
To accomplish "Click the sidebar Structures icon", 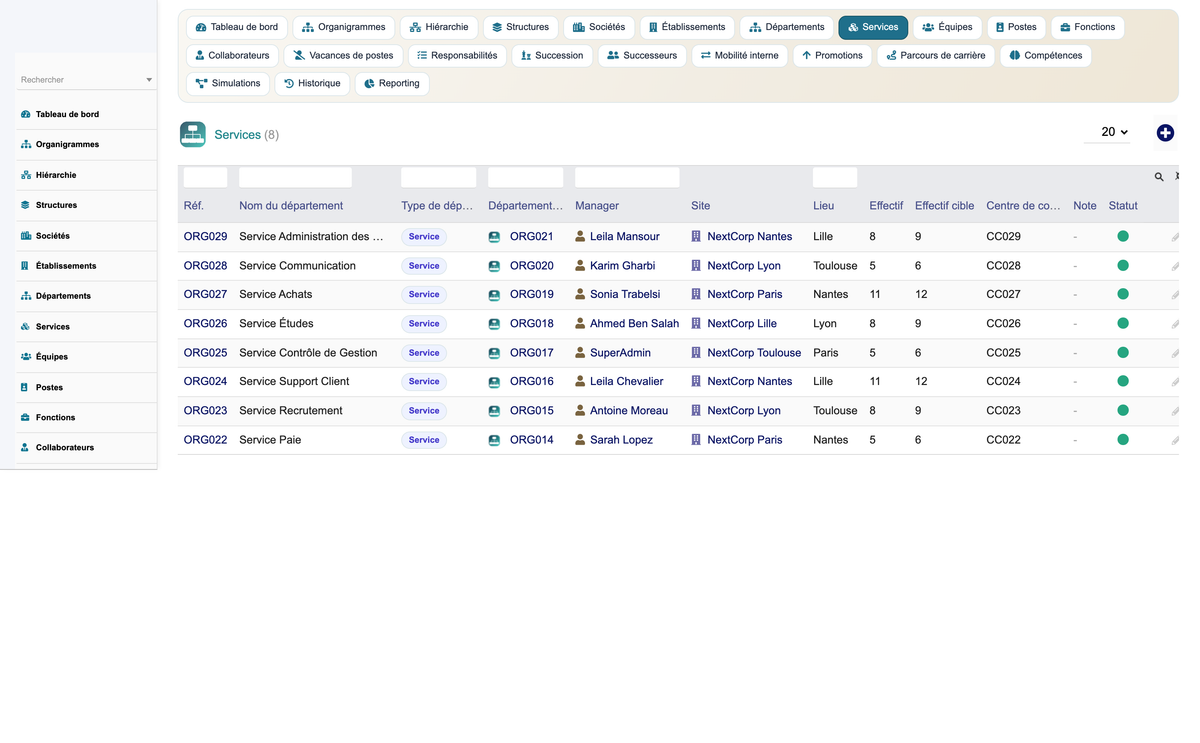I will pyautogui.click(x=26, y=205).
